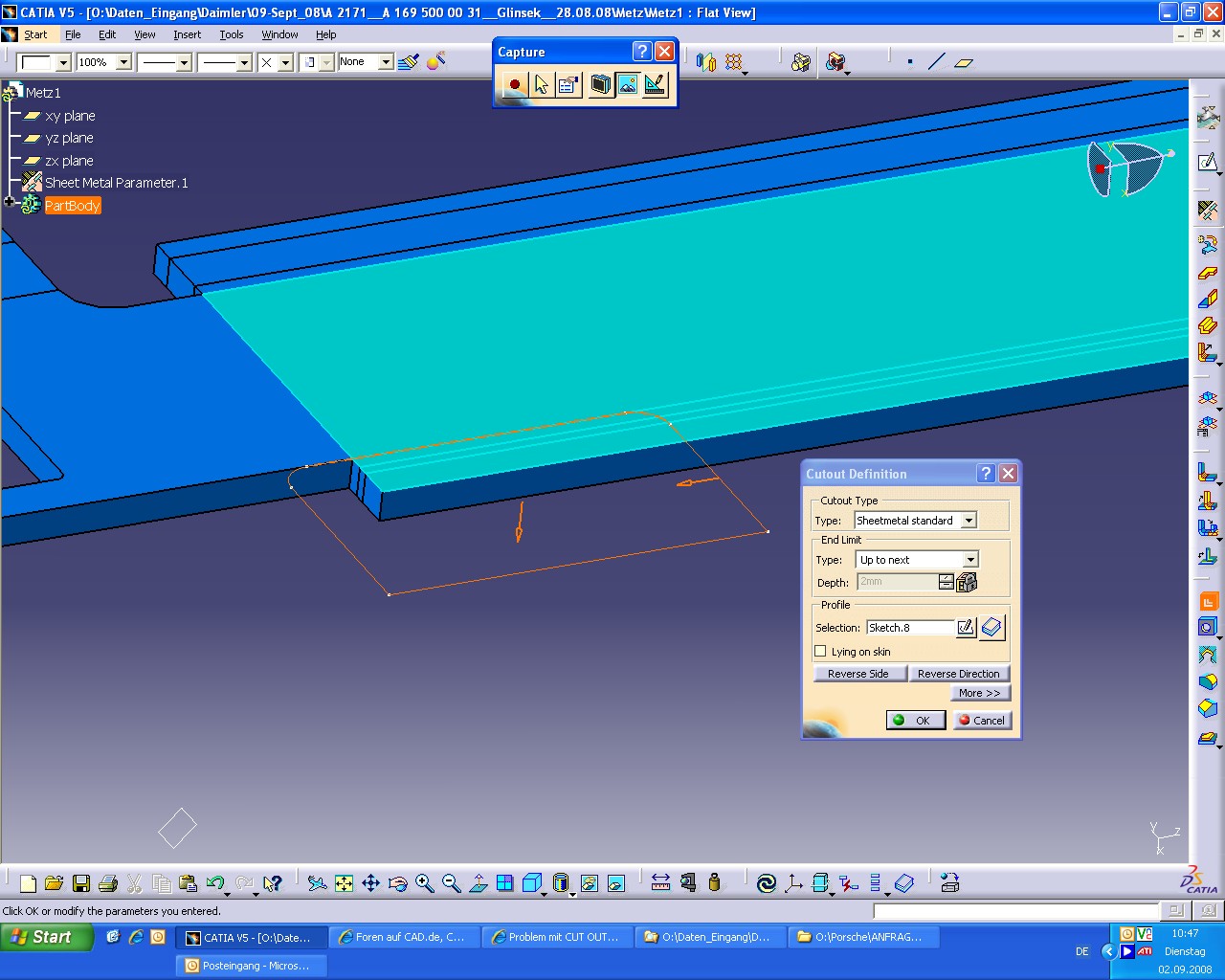Open the line type dropdown

point(244,62)
